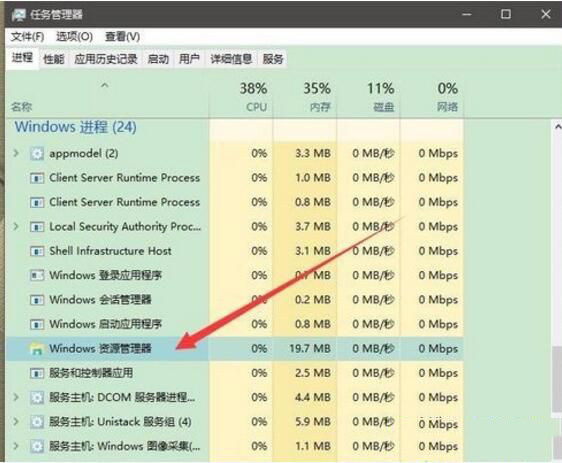This screenshot has width=562, height=463.
Task: Click the Task Manager title bar icon
Action: pyautogui.click(x=18, y=15)
